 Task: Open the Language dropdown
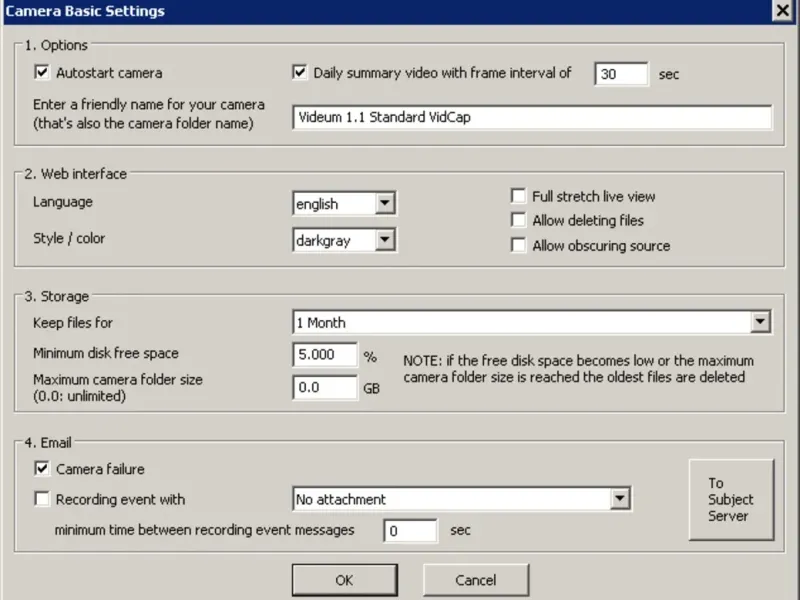click(386, 204)
